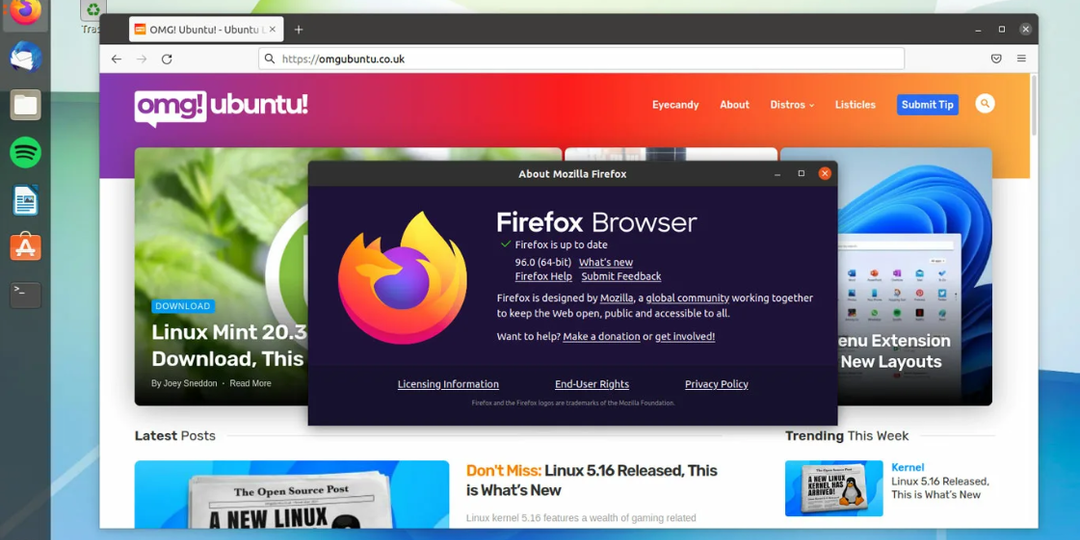Open the Windows 11 wallpaper article card
This screenshot has height=540, width=1080.
[x=915, y=276]
